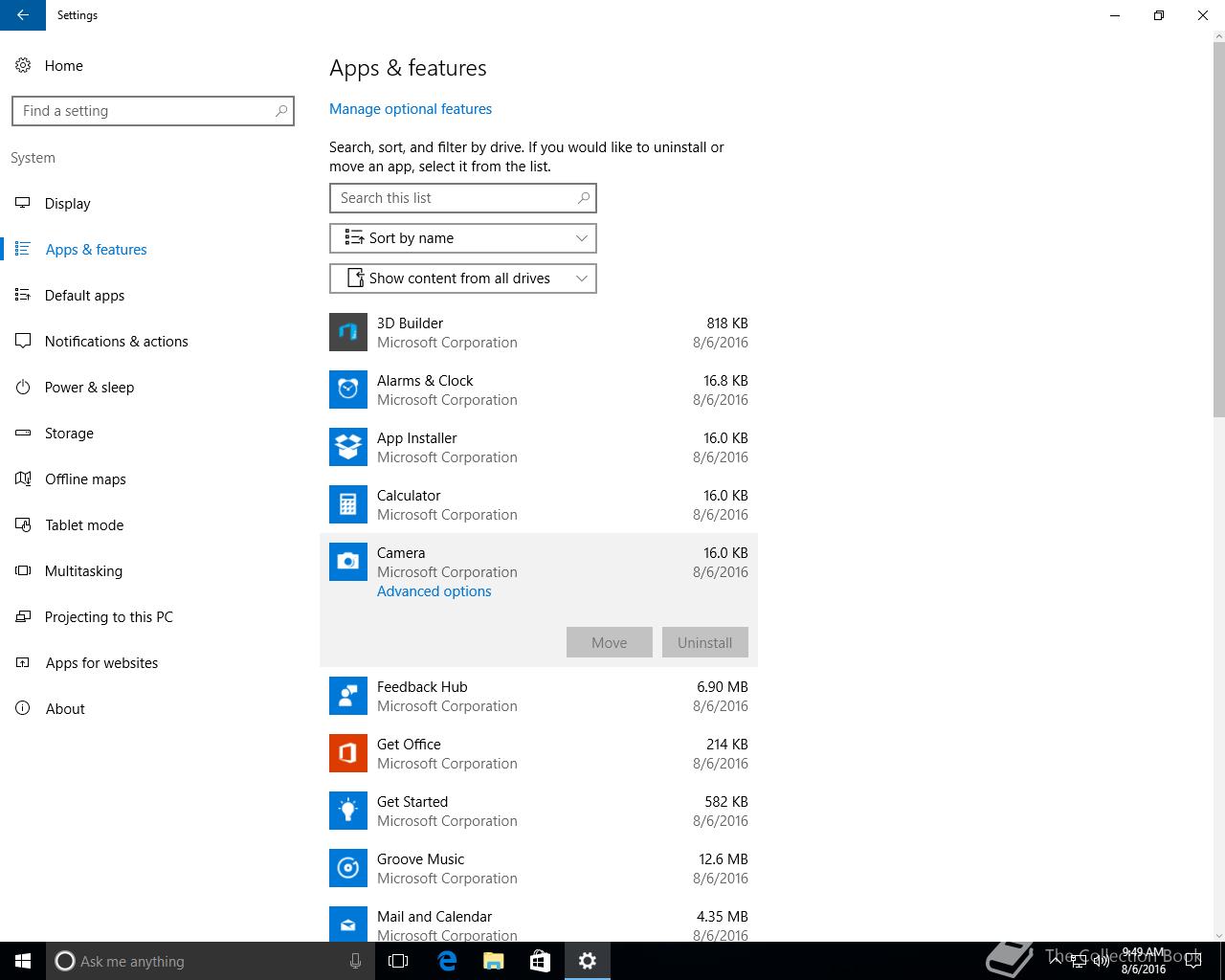Click Cortana's Ask me anything box
Viewport: 1225px width, 980px height.
point(210,961)
